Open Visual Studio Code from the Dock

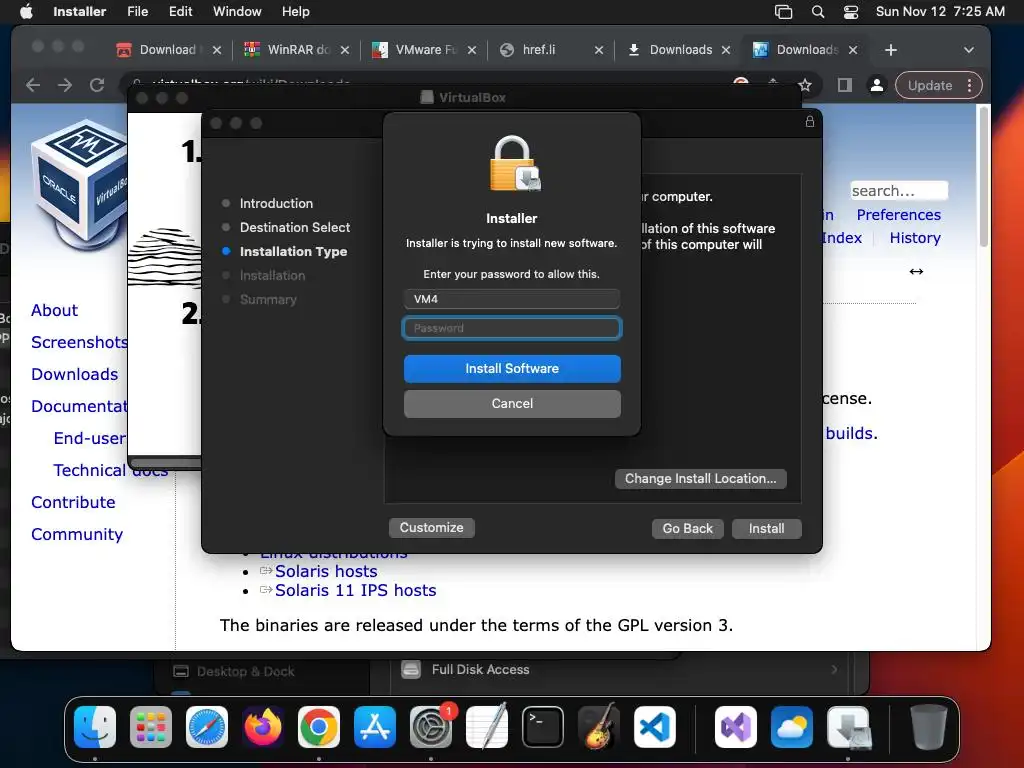pos(654,727)
